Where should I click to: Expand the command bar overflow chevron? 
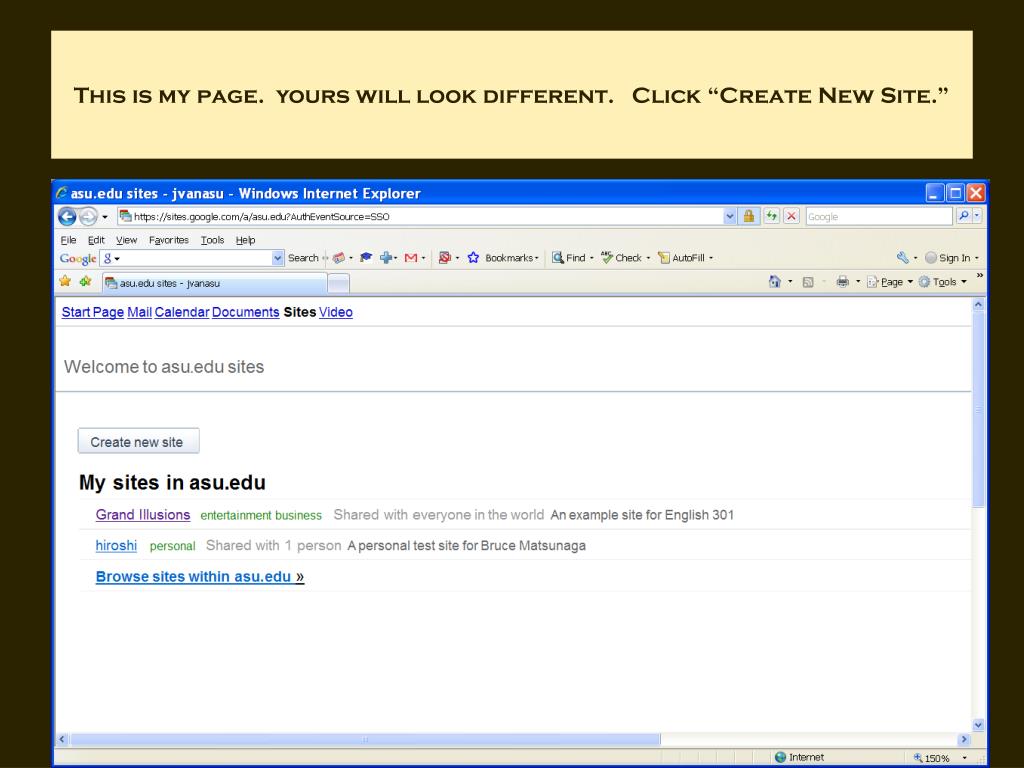point(979,276)
